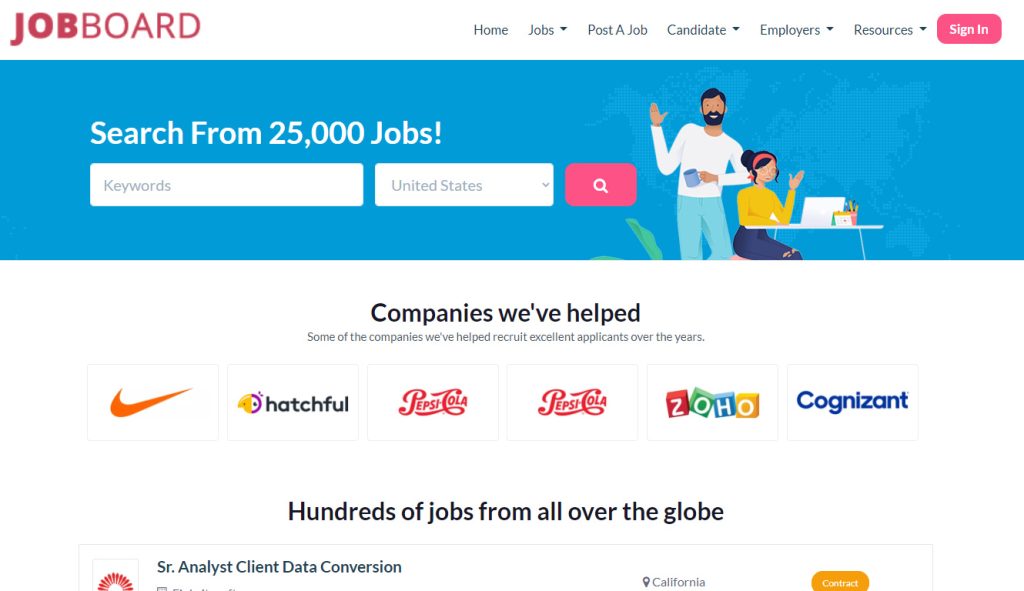Click the hatchful company logo
The width and height of the screenshot is (1024, 591).
point(292,402)
